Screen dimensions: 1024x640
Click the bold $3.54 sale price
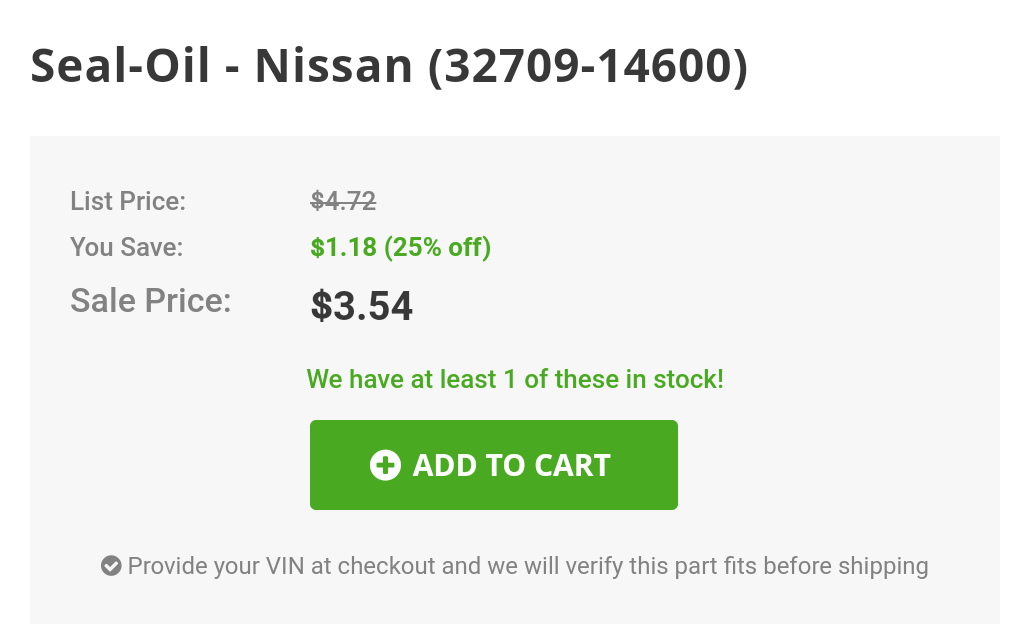tap(362, 306)
